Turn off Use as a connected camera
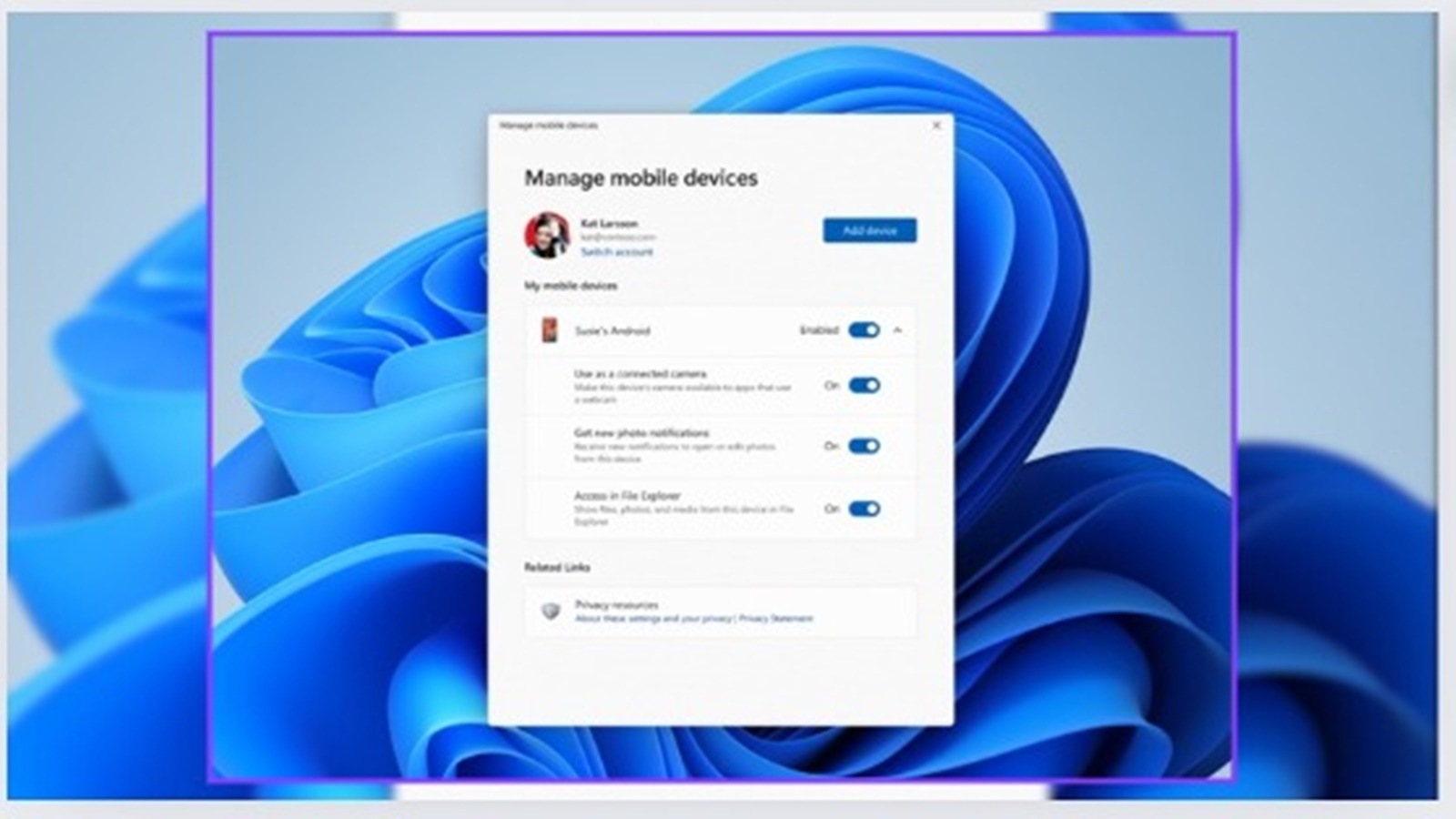Screen dimensions: 1456x819 (x=863, y=386)
